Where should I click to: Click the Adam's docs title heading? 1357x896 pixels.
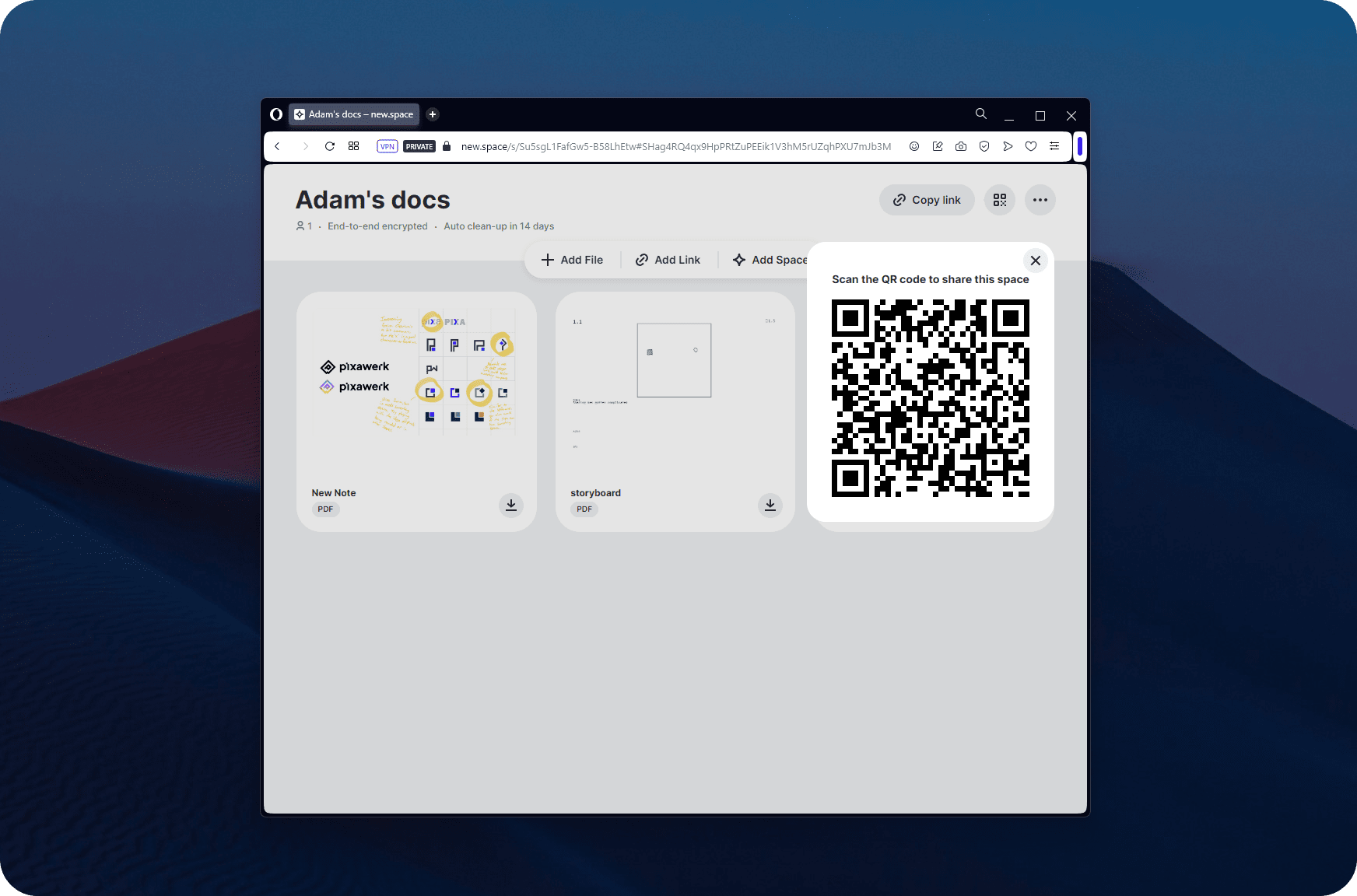(373, 200)
